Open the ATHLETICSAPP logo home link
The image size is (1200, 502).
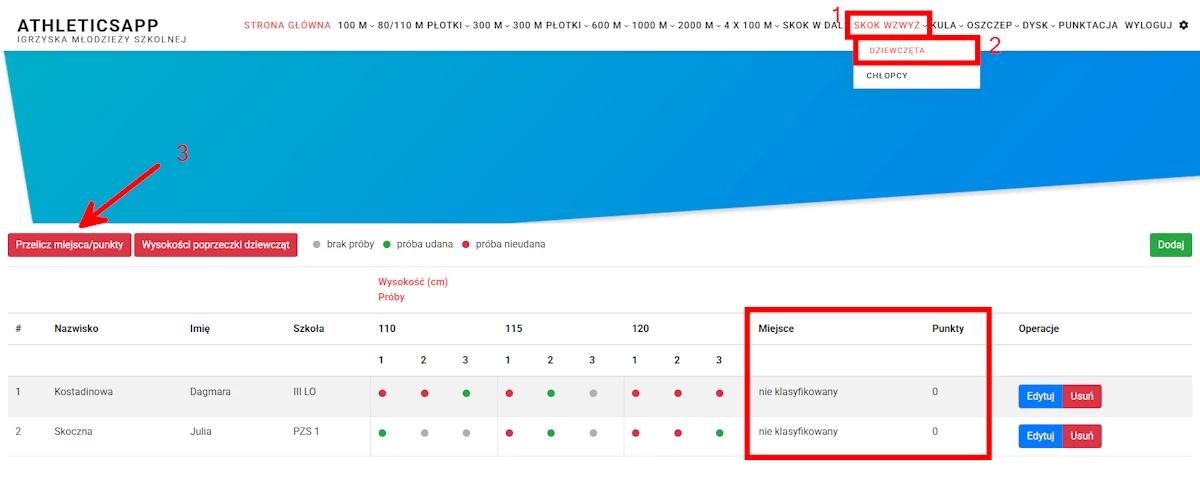point(88,25)
